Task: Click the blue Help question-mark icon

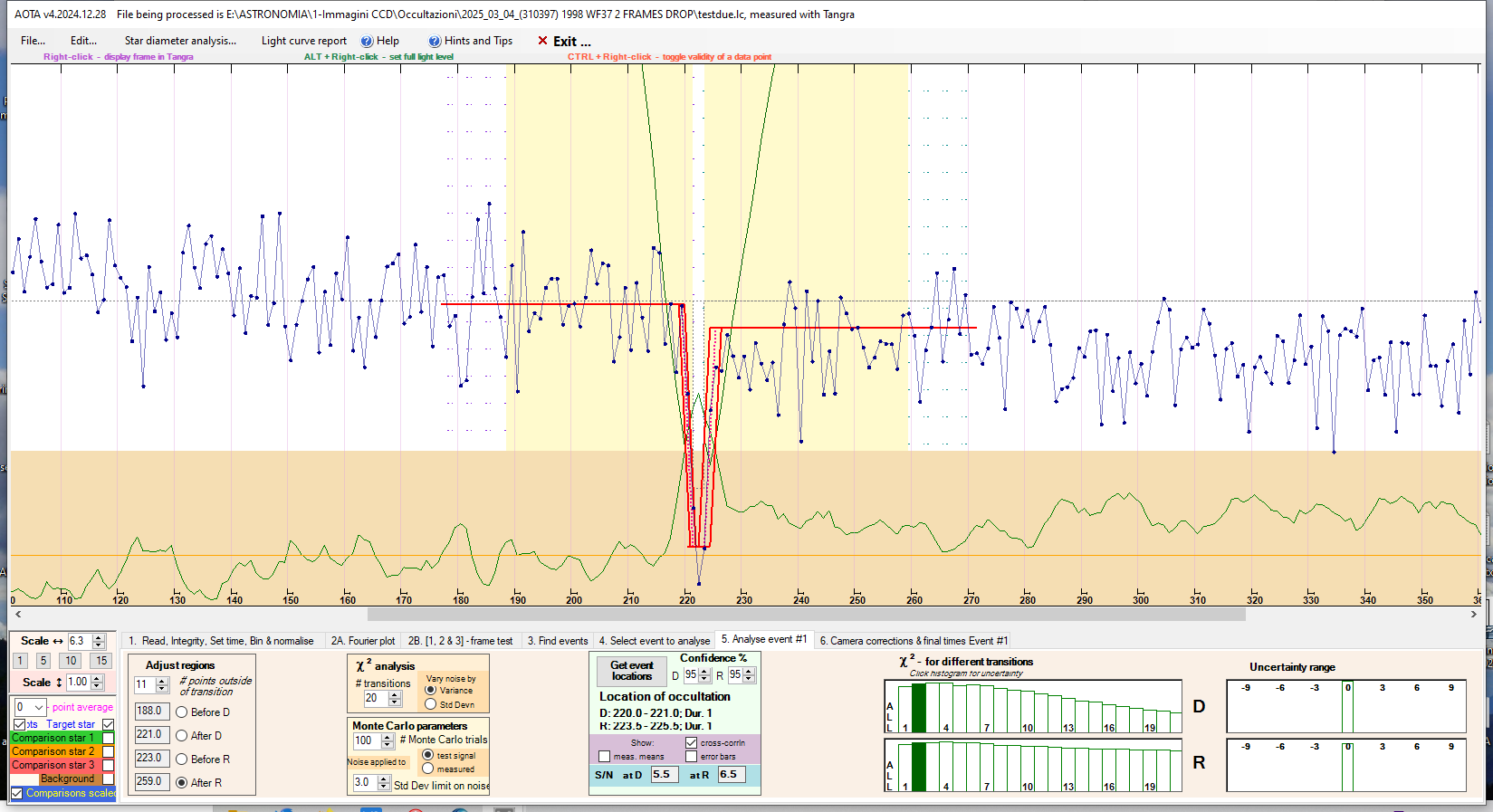Action: click(x=367, y=41)
